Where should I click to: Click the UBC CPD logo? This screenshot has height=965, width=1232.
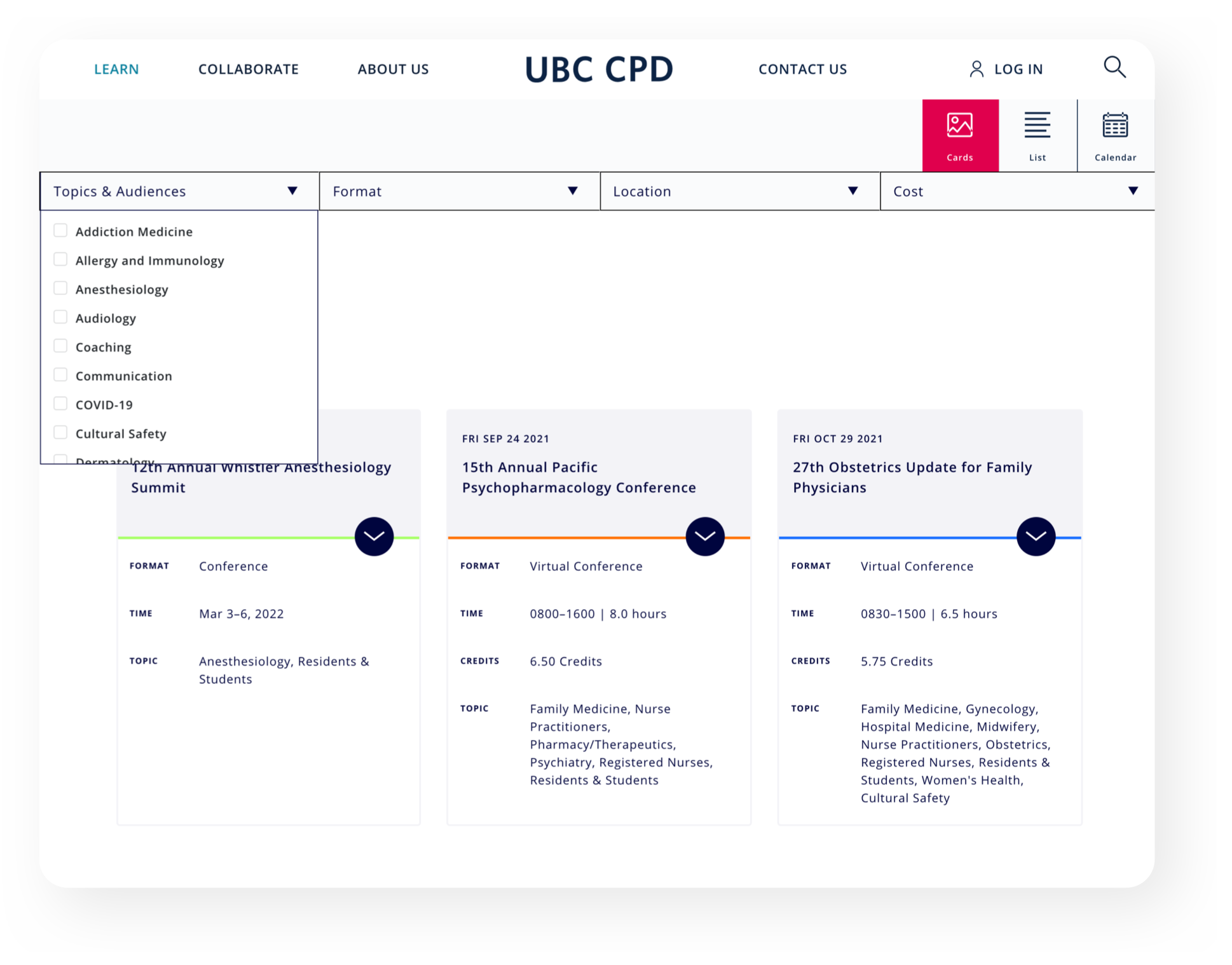[x=599, y=69]
